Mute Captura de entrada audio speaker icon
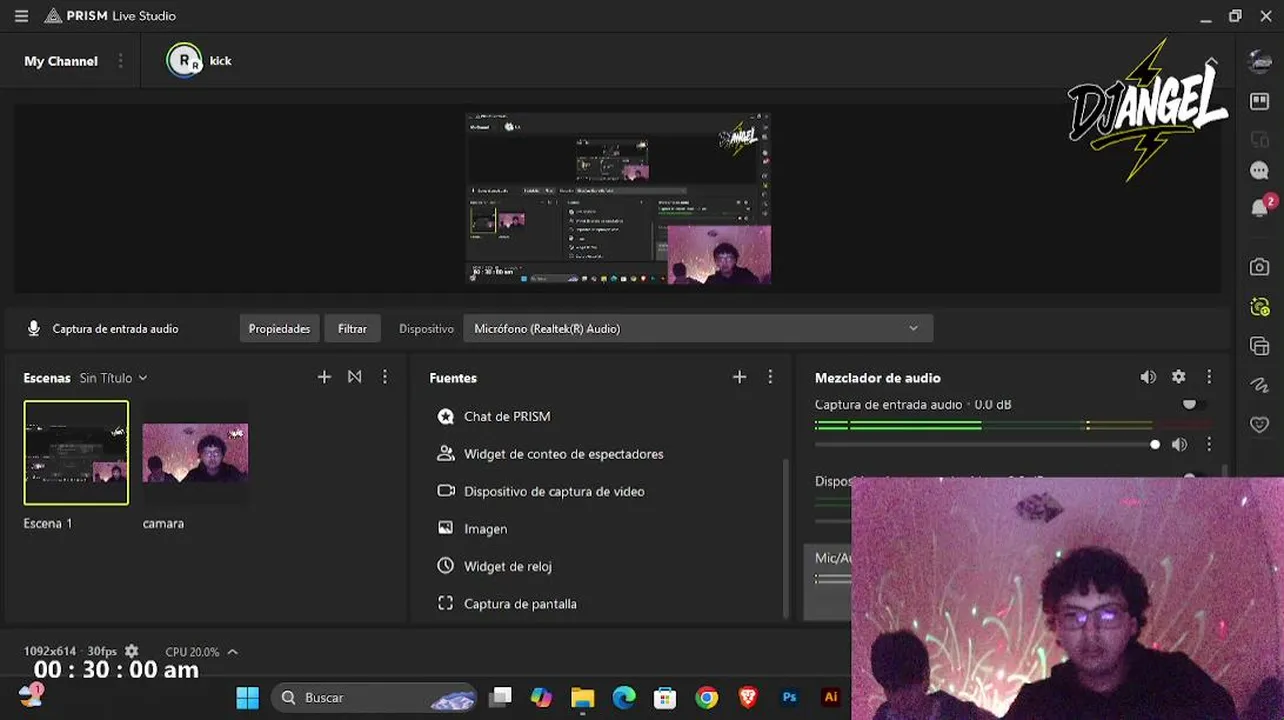This screenshot has width=1284, height=720. (1180, 444)
